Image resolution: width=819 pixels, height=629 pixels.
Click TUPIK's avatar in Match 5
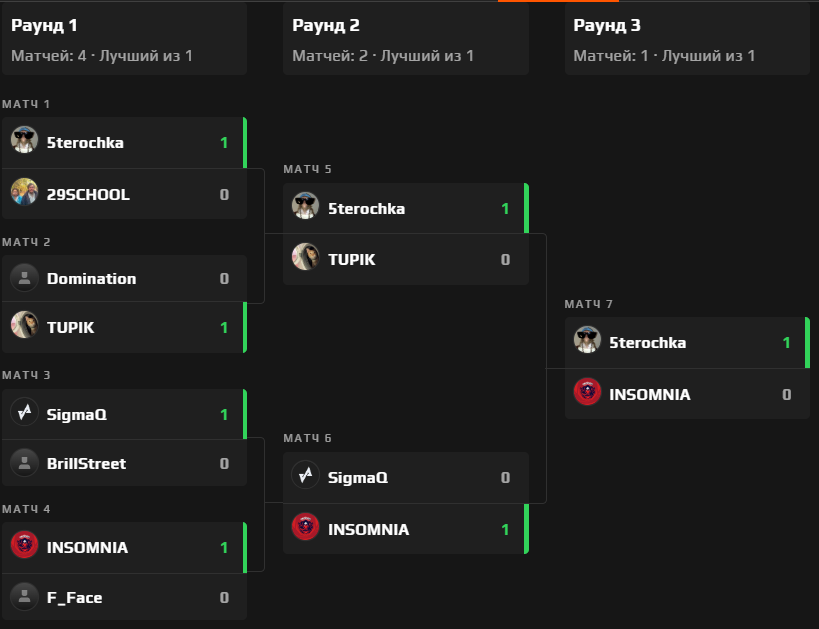click(x=305, y=259)
